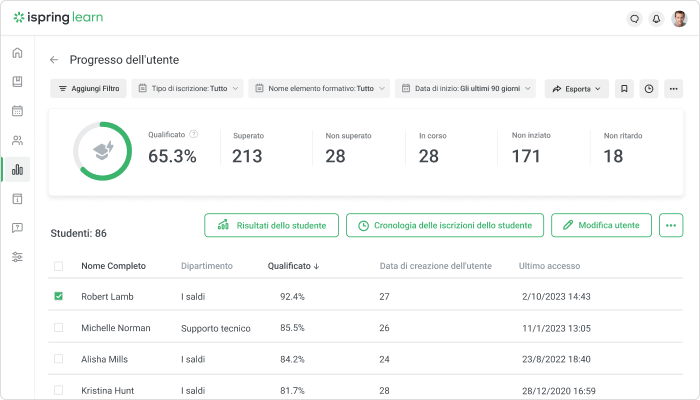This screenshot has height=400, width=700.
Task: Click the ispring learn logo
Action: pyautogui.click(x=58, y=17)
